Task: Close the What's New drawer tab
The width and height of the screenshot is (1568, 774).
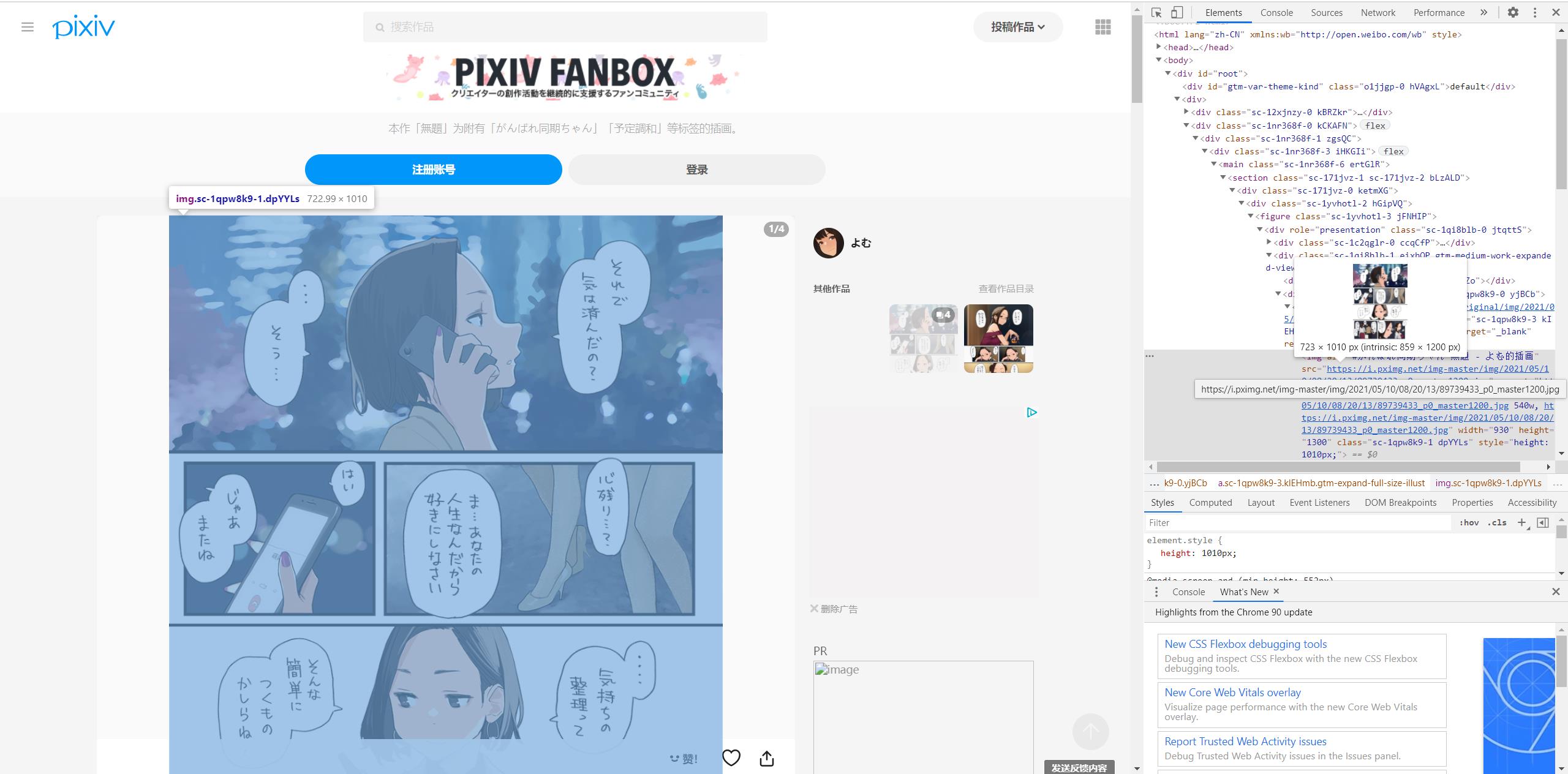Action: pos(1276,591)
